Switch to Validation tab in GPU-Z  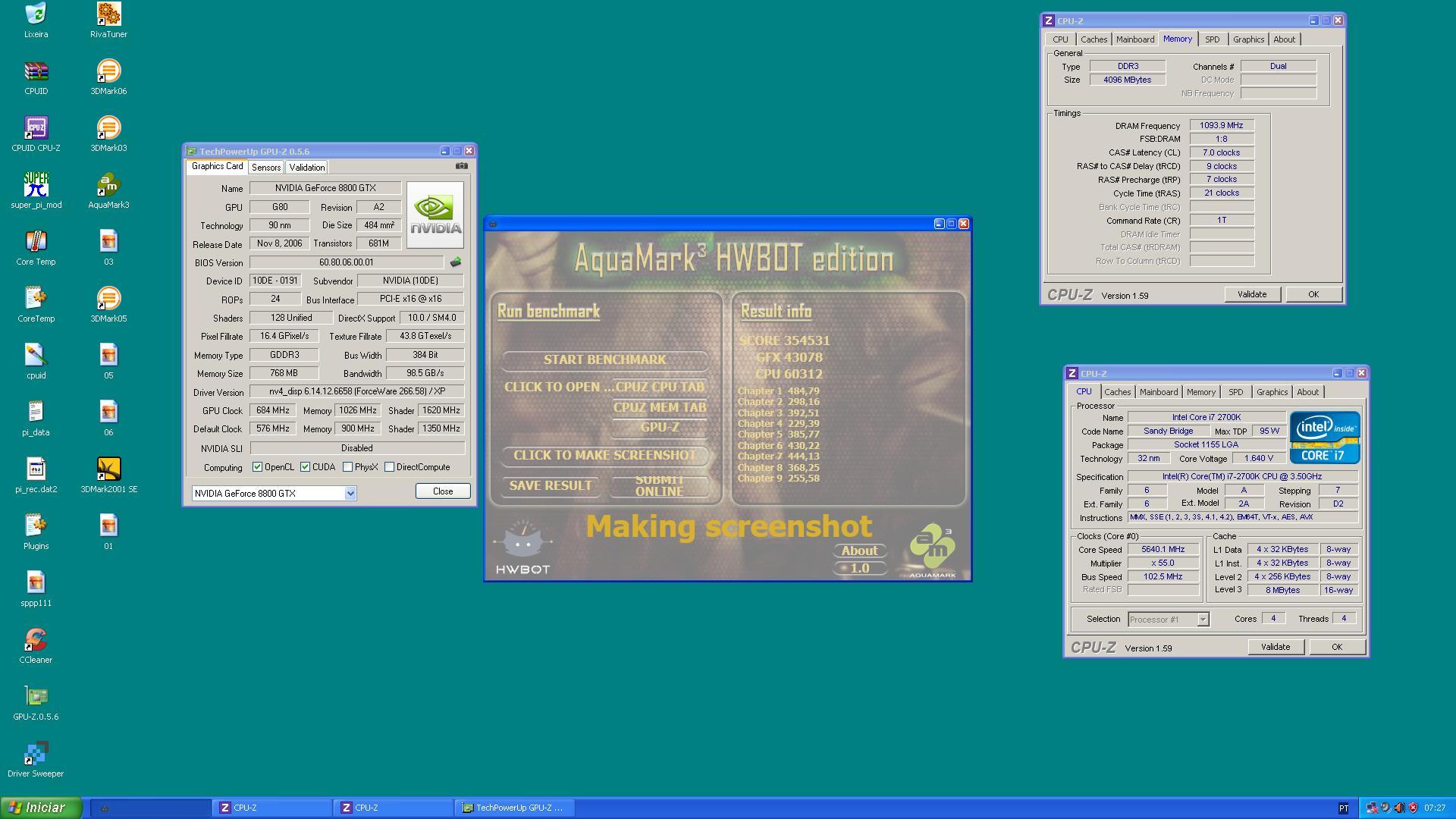tap(306, 168)
